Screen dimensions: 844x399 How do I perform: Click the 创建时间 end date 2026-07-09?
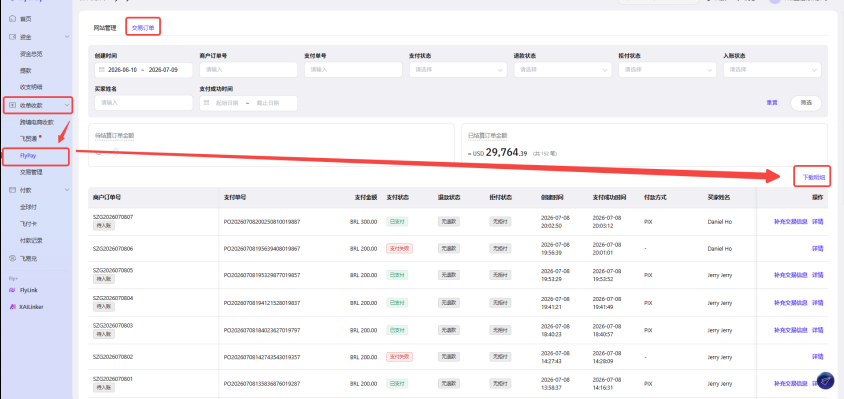(x=163, y=70)
